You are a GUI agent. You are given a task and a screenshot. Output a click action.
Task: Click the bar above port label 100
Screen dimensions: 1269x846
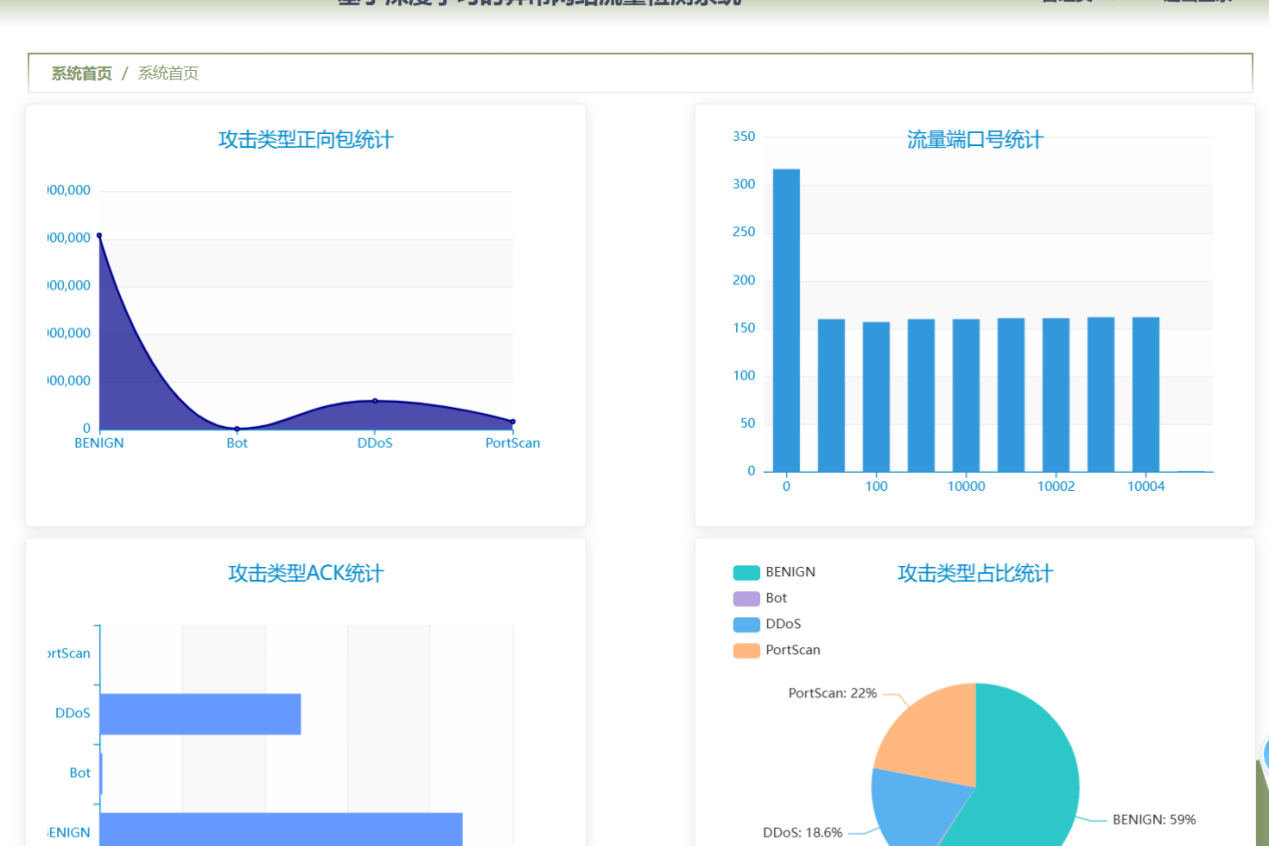pyautogui.click(x=875, y=395)
